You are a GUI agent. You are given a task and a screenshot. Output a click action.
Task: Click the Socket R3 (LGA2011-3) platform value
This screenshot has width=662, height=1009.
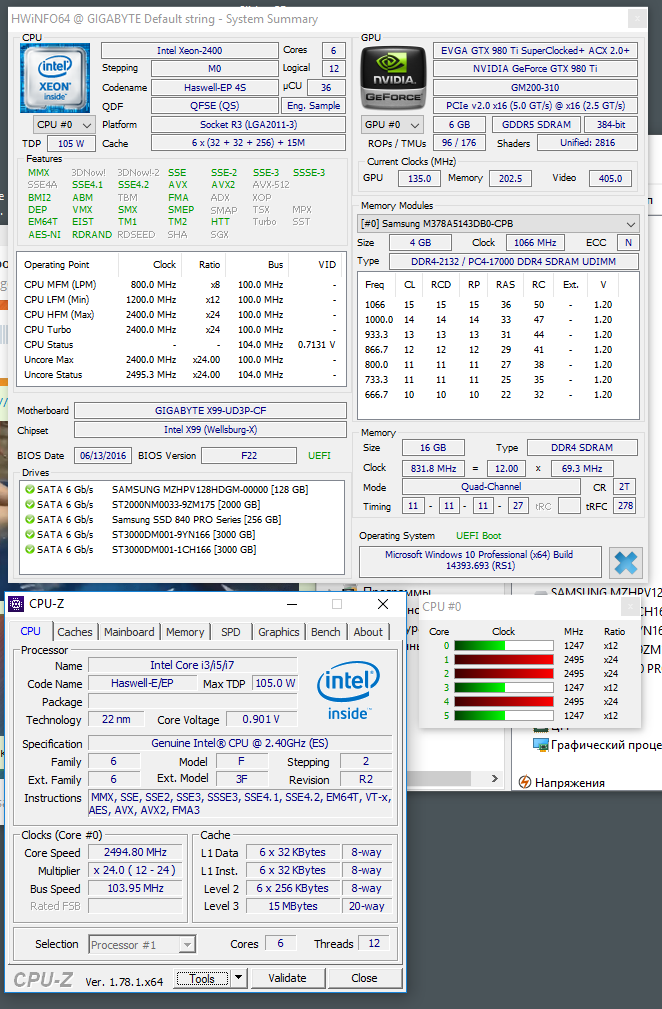pos(248,124)
